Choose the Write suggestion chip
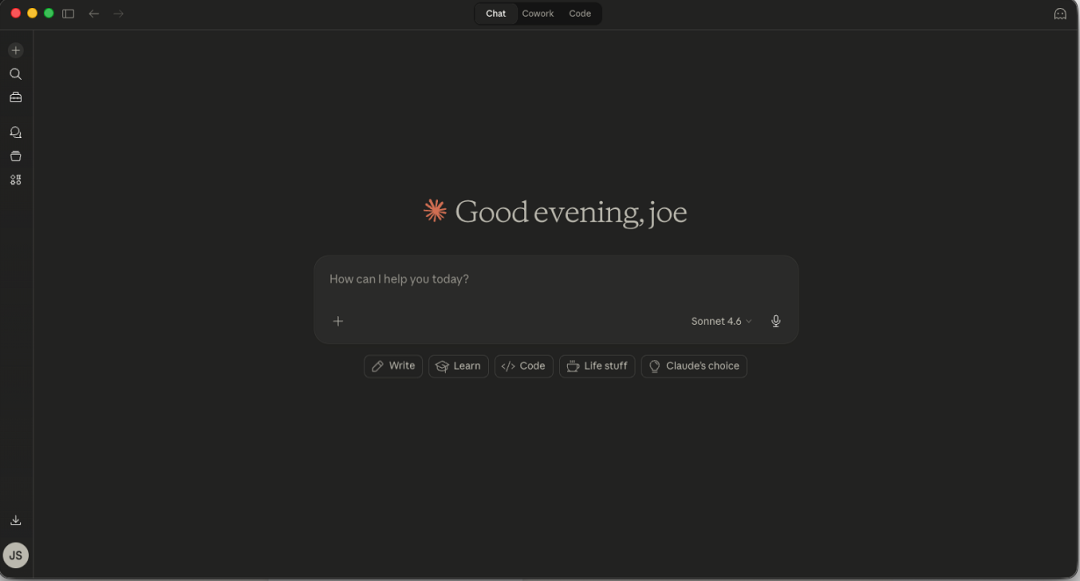This screenshot has height=581, width=1080. (393, 366)
